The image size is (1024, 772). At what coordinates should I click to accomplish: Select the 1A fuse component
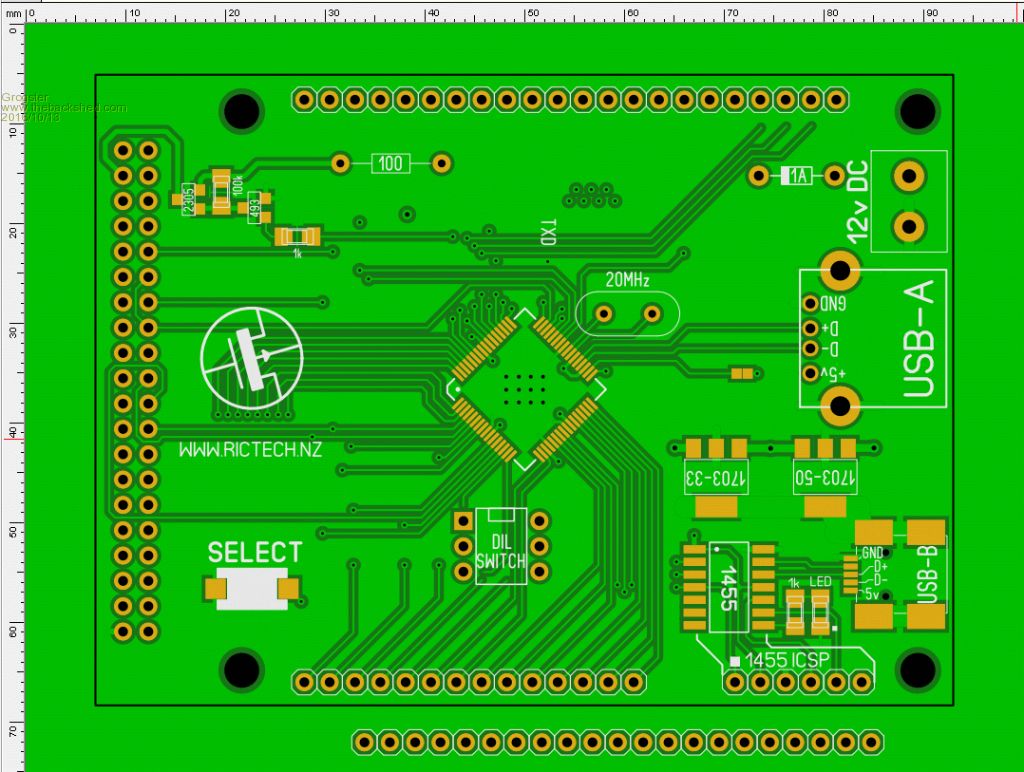pyautogui.click(x=797, y=177)
